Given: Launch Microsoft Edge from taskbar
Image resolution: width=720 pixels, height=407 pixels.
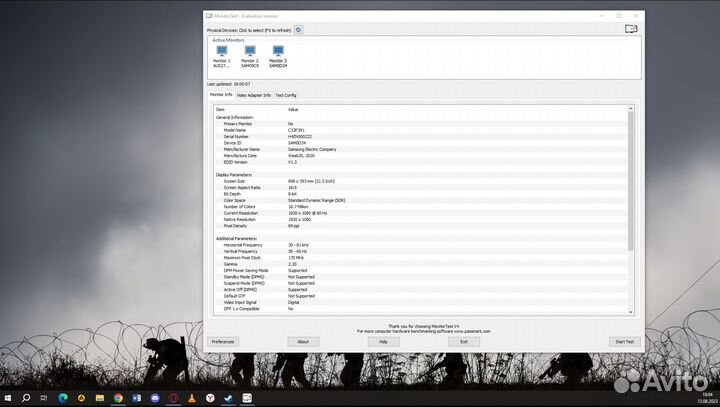Looking at the screenshot, I should click(63, 398).
